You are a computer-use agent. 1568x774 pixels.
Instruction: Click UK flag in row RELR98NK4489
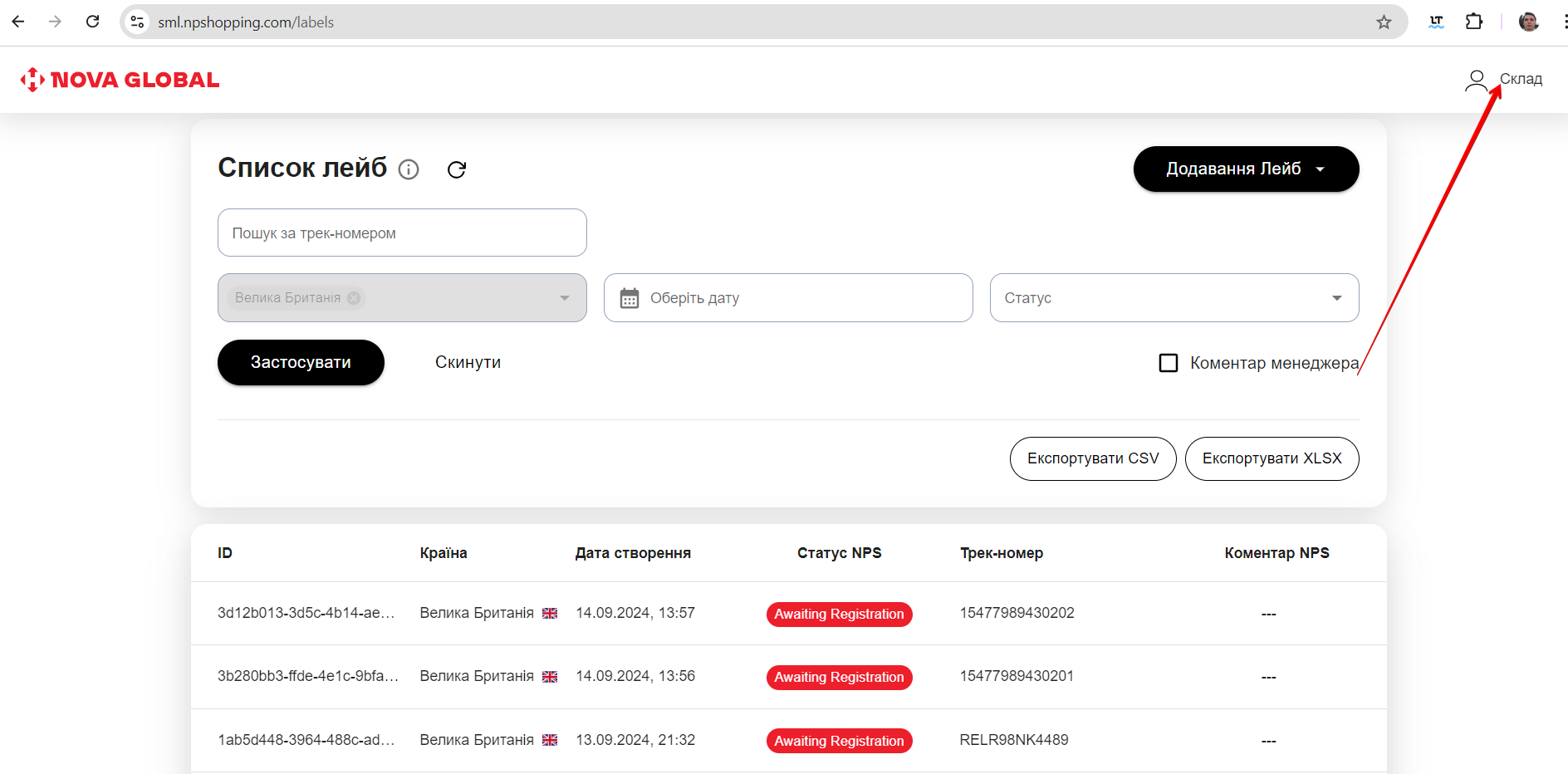pos(550,740)
